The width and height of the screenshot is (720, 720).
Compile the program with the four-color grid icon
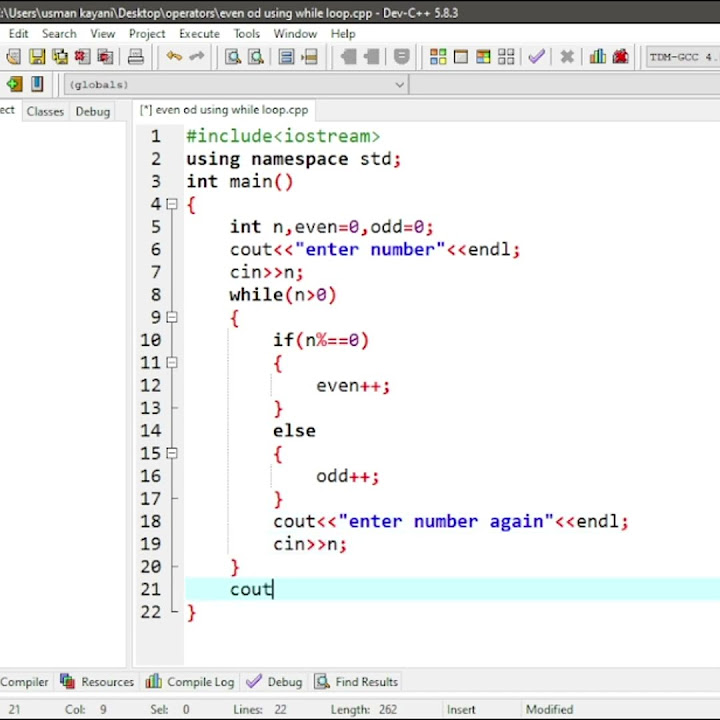pos(438,57)
